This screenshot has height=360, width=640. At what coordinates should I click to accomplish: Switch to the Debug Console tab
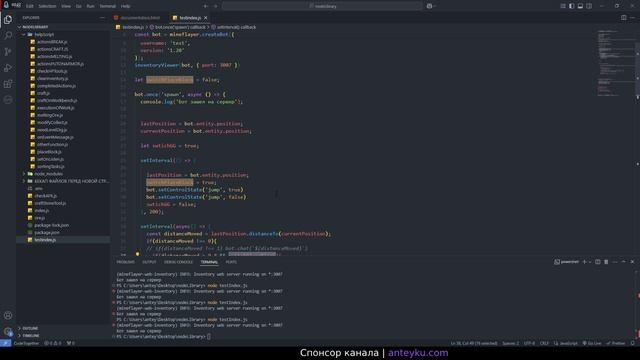pyautogui.click(x=178, y=262)
